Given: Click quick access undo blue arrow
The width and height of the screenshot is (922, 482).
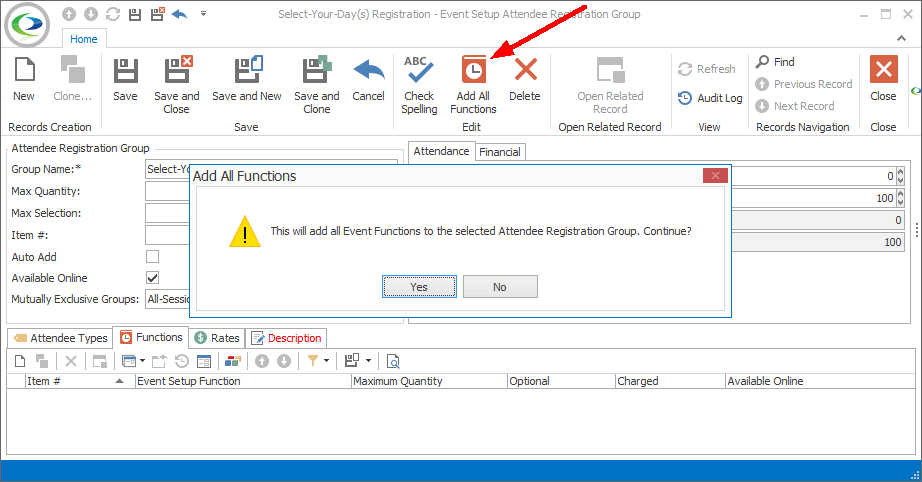Looking at the screenshot, I should [179, 14].
